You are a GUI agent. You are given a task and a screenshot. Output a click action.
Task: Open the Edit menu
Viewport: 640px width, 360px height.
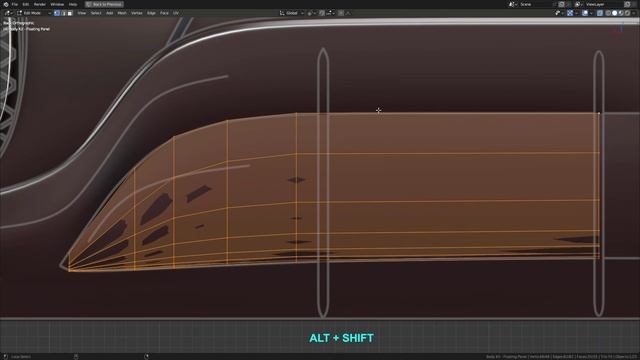(x=26, y=4)
